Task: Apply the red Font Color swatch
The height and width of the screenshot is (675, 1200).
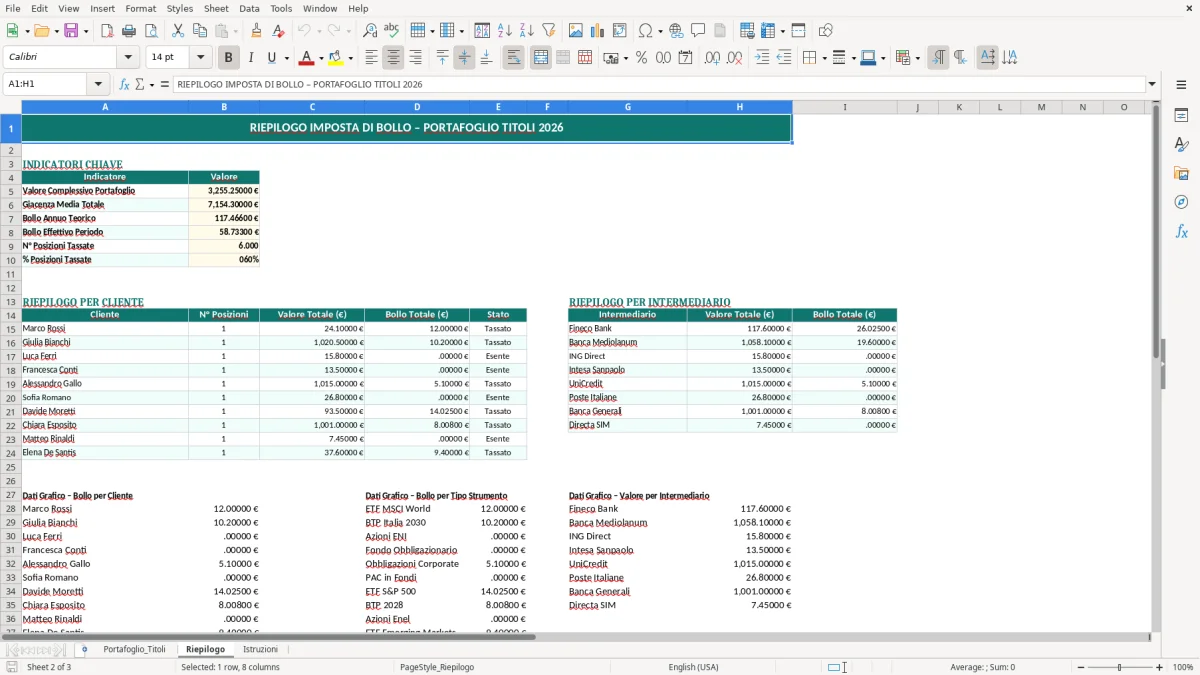Action: coord(307,58)
